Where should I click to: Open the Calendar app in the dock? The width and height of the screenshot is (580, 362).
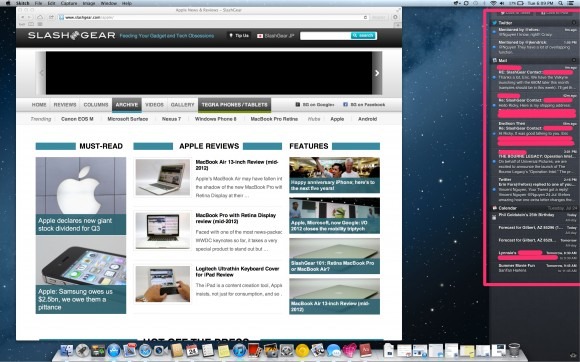(192, 350)
